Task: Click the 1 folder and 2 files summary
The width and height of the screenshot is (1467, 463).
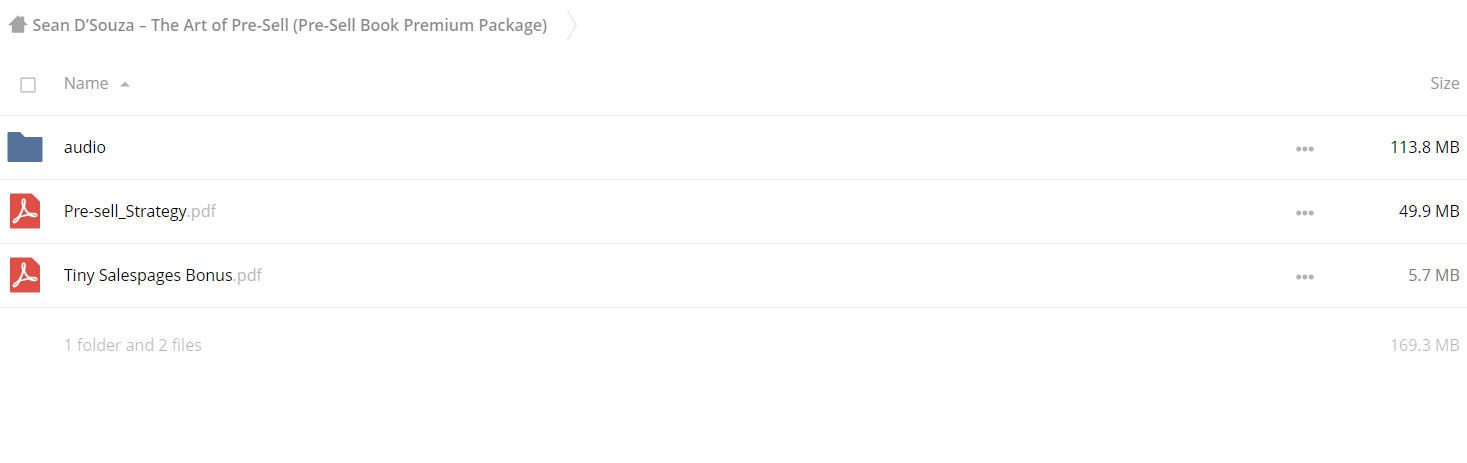Action: tap(133, 345)
